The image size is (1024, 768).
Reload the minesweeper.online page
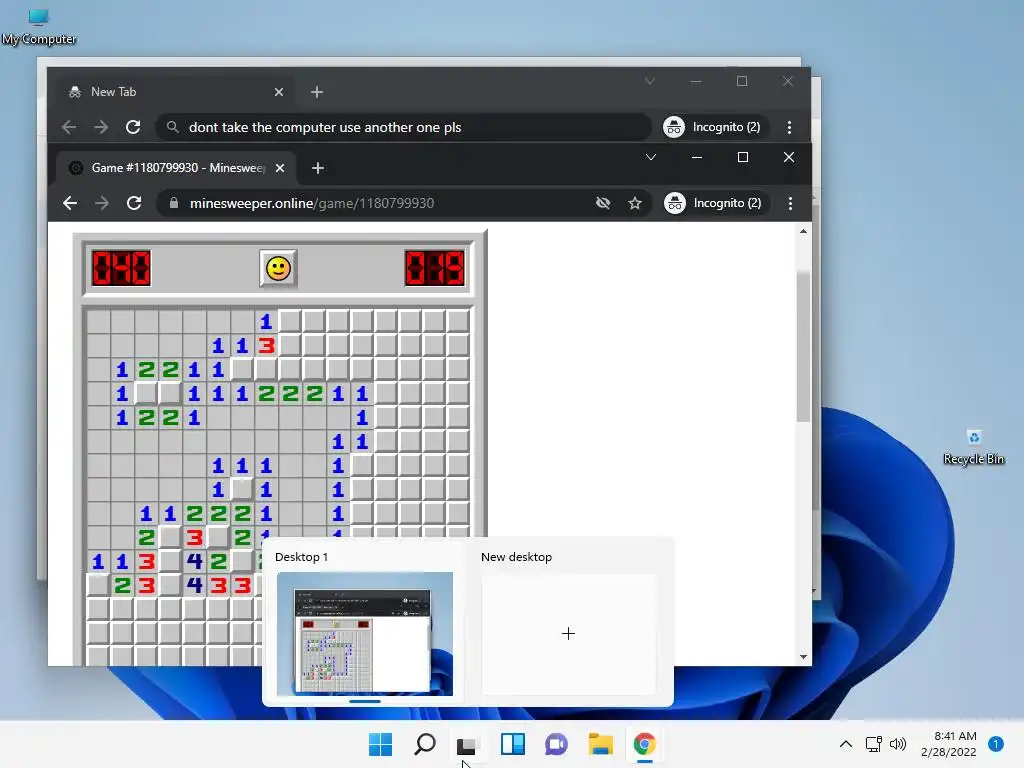pyautogui.click(x=134, y=203)
